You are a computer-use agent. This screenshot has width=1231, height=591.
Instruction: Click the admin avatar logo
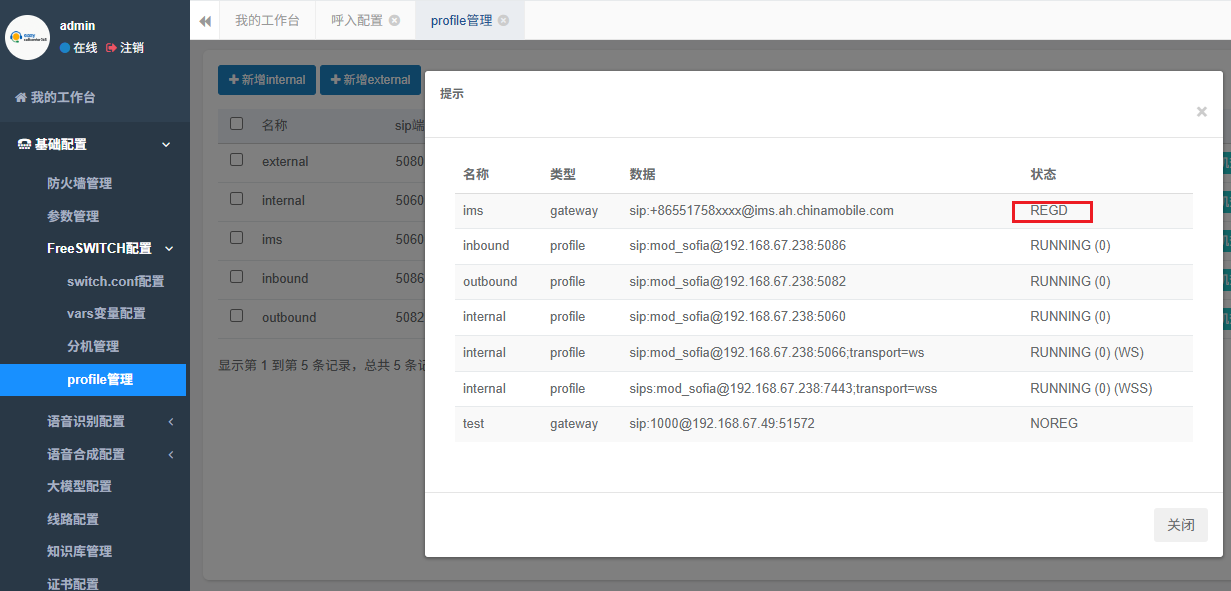coord(27,37)
